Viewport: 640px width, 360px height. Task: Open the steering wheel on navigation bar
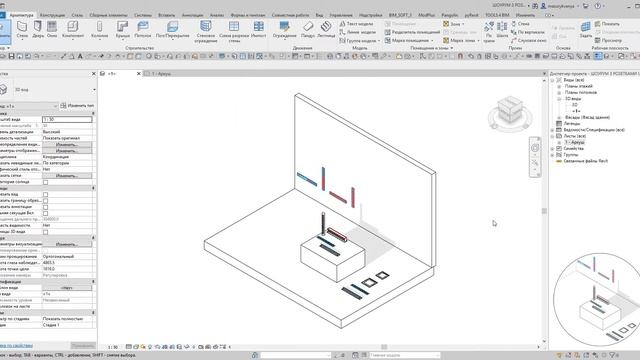point(535,147)
